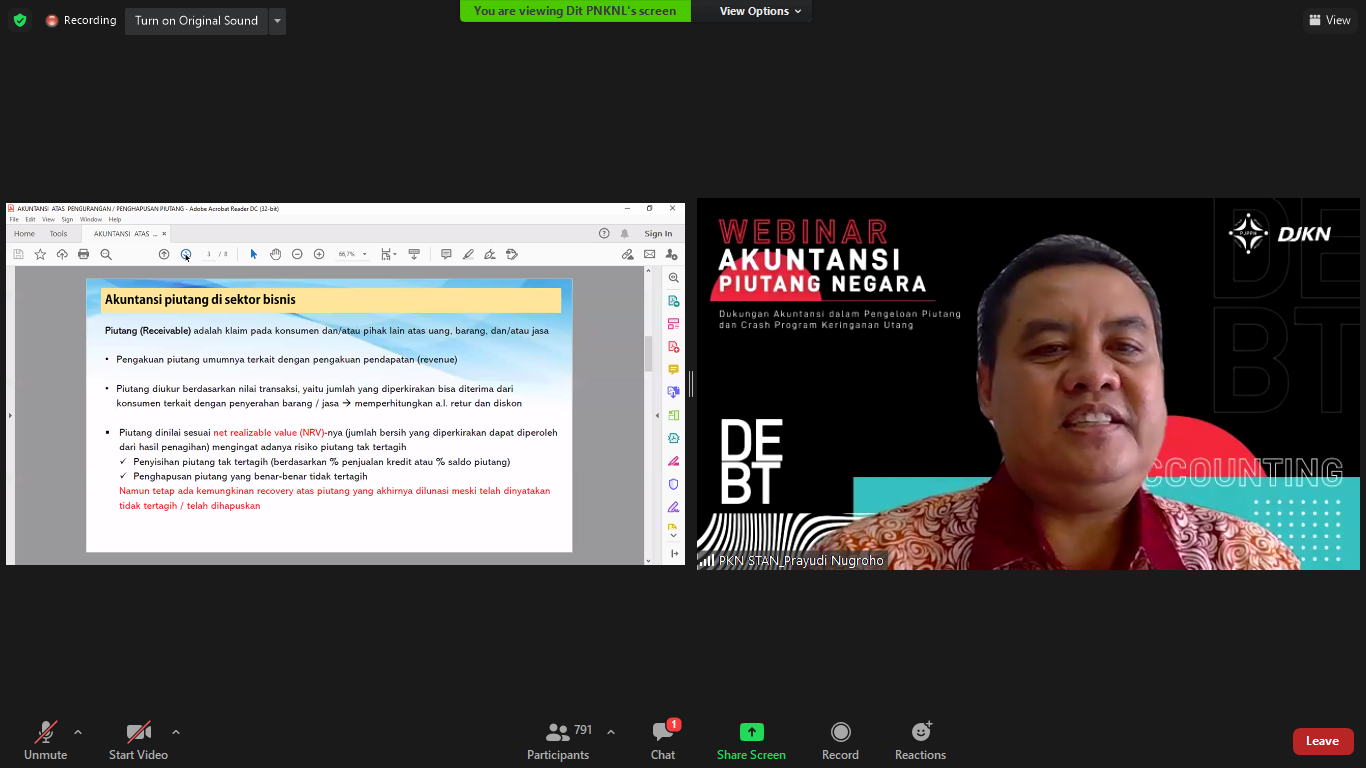Unmute the microphone
The height and width of the screenshot is (768, 1366).
click(45, 741)
